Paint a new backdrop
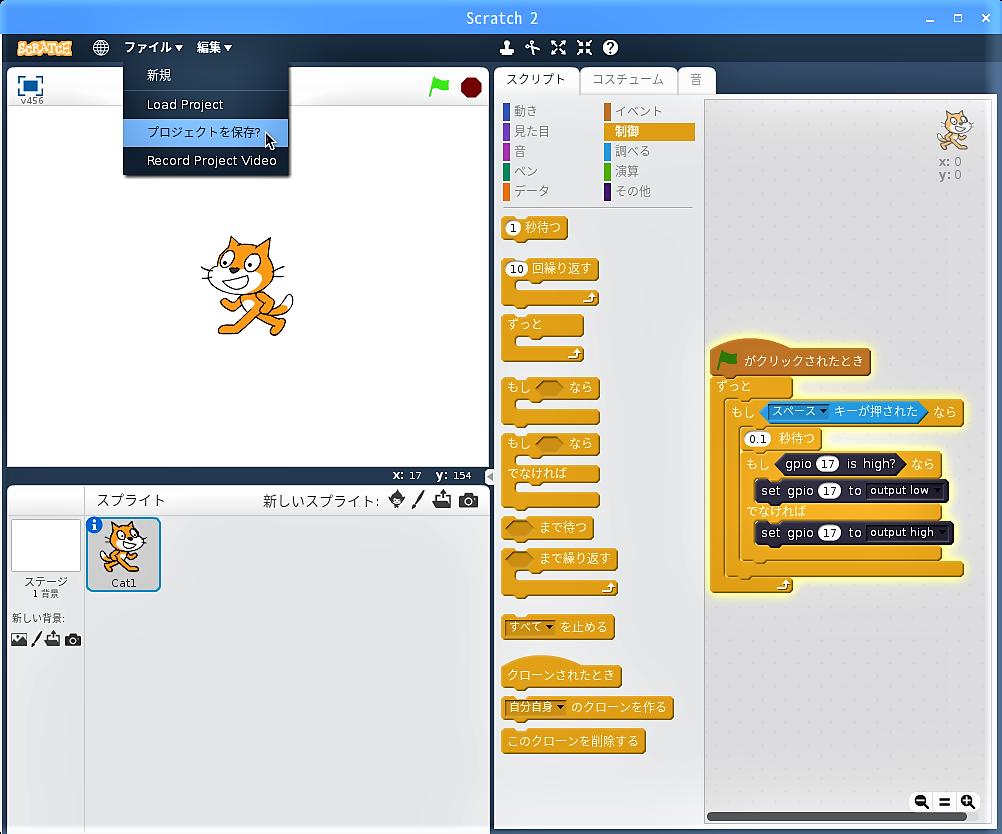Image resolution: width=1002 pixels, height=834 pixels. pos(36,638)
